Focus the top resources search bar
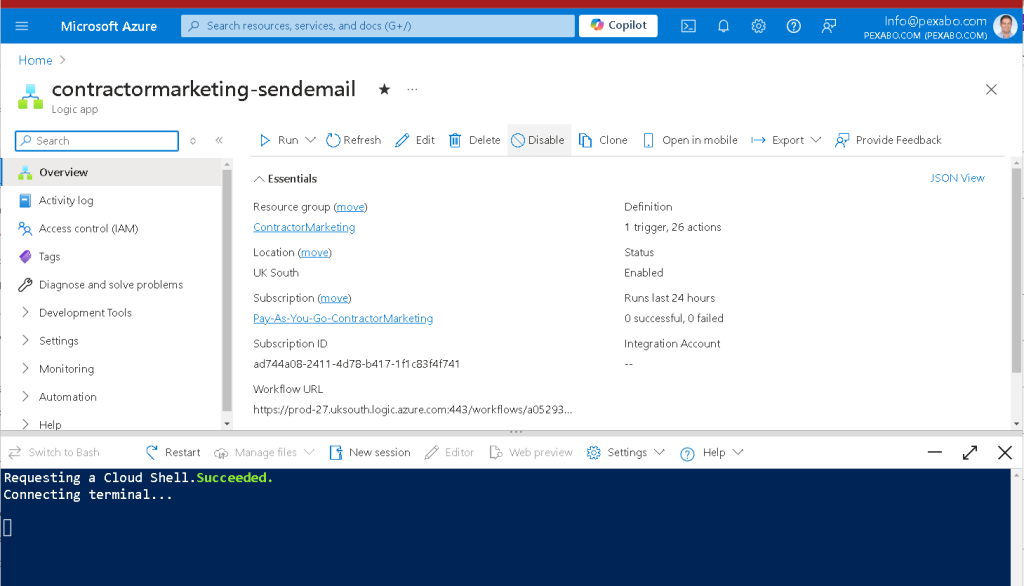 (x=377, y=25)
